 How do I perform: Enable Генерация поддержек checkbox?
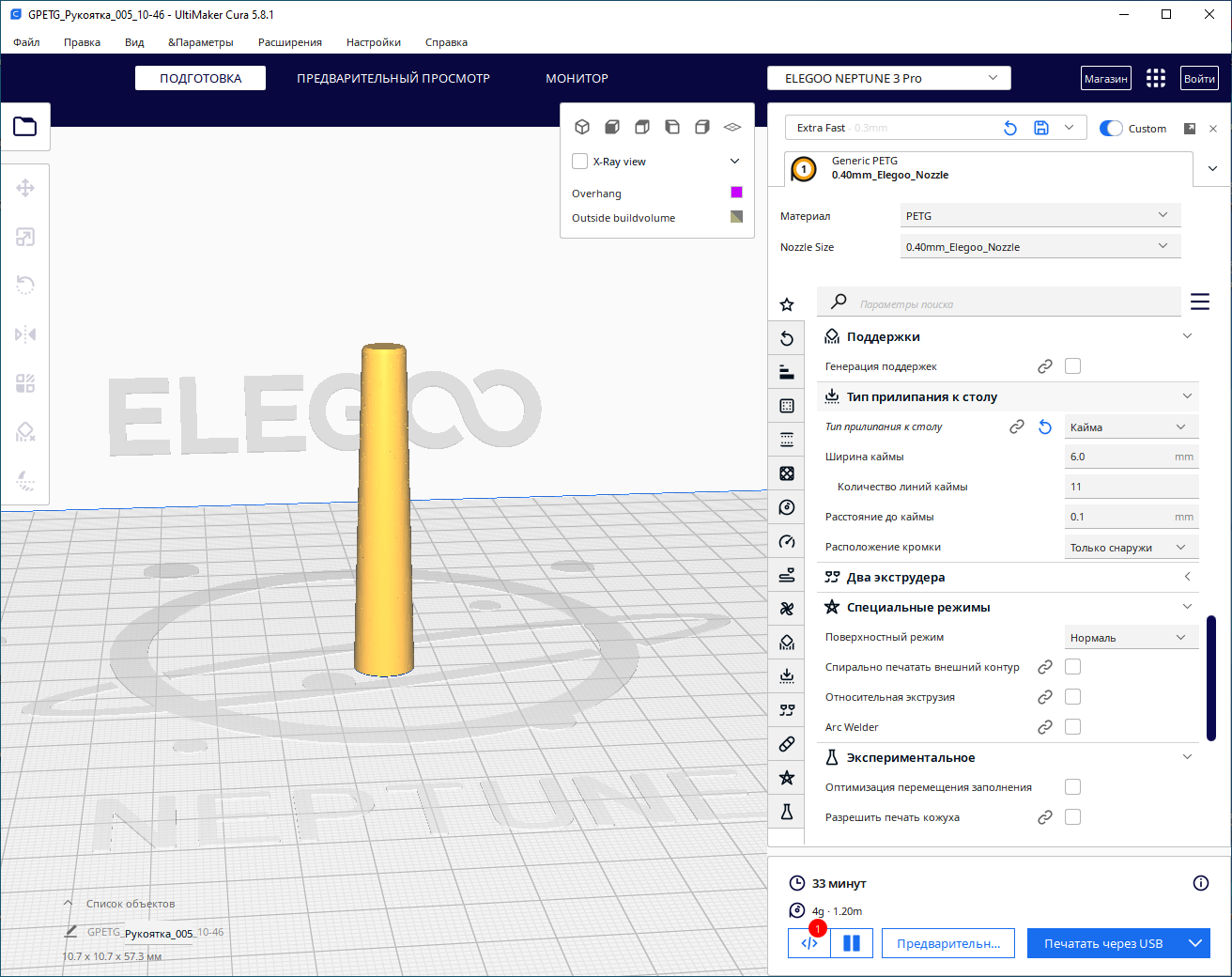click(1072, 366)
